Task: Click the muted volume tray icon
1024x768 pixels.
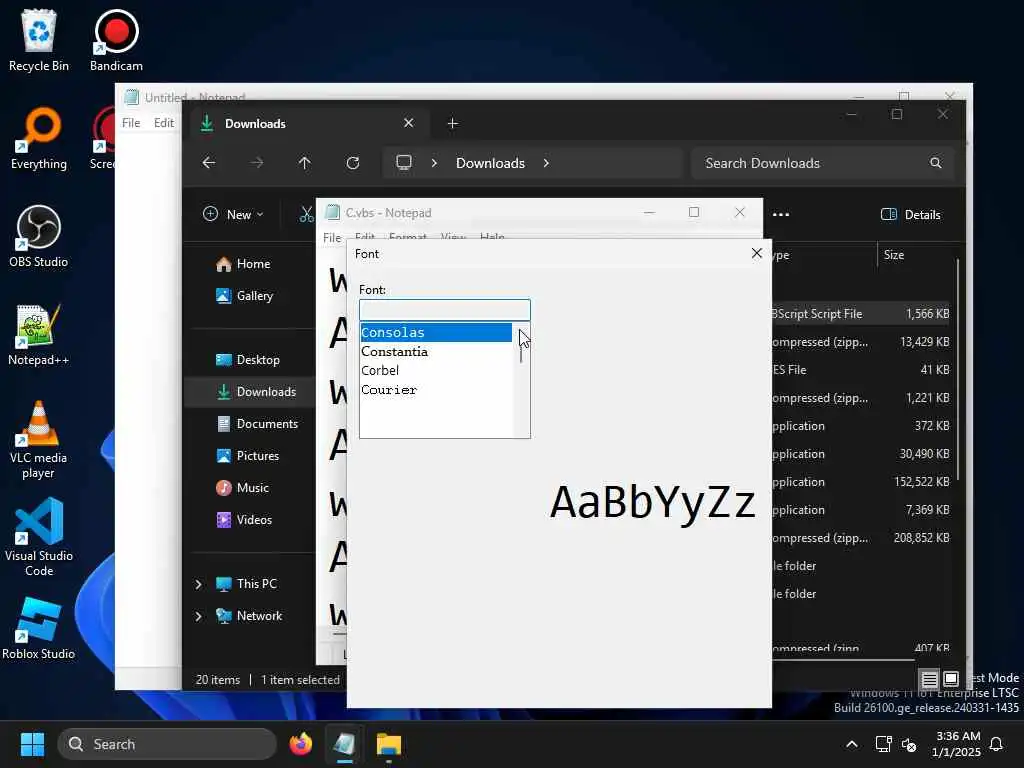Action: (x=909, y=744)
